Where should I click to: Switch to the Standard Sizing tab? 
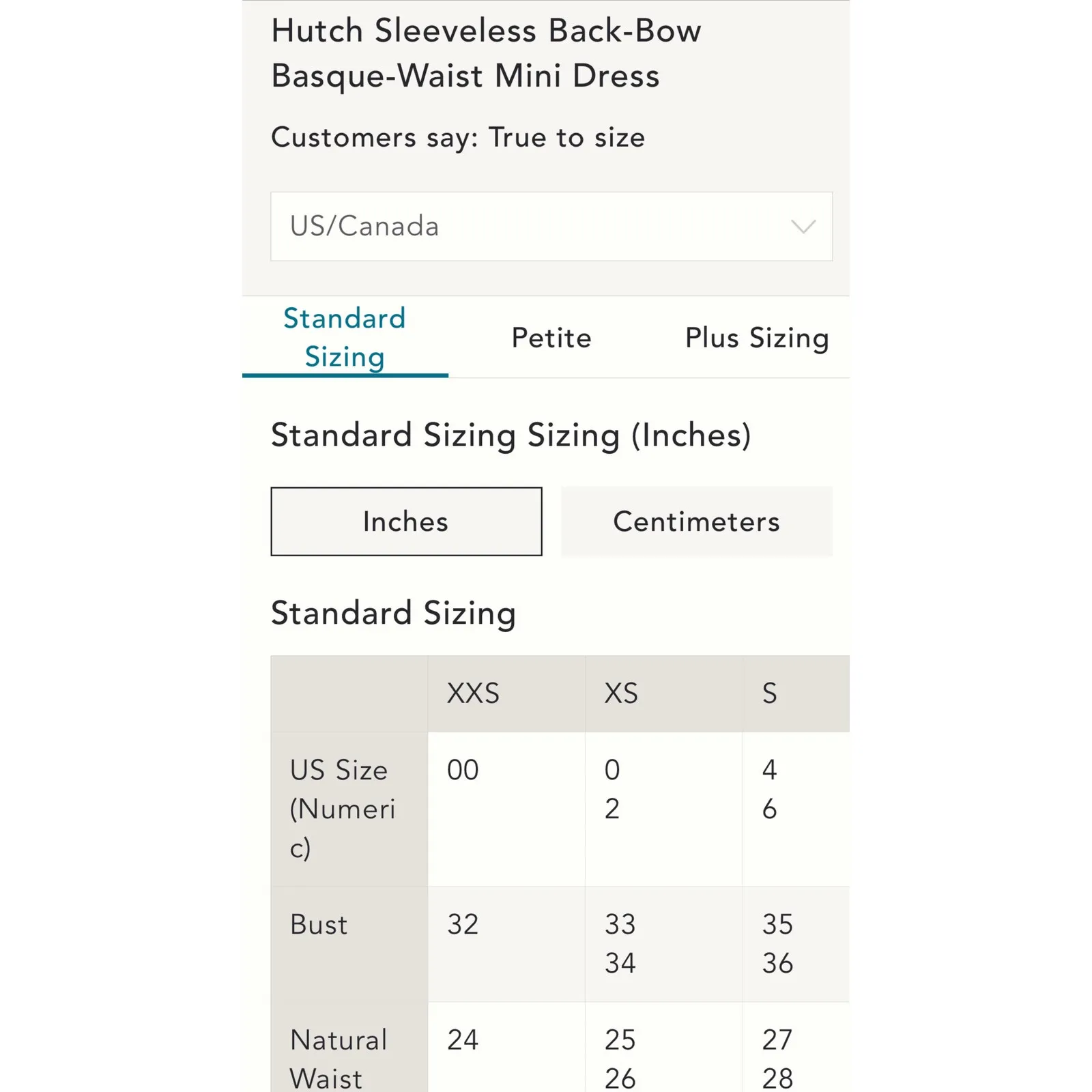click(345, 337)
